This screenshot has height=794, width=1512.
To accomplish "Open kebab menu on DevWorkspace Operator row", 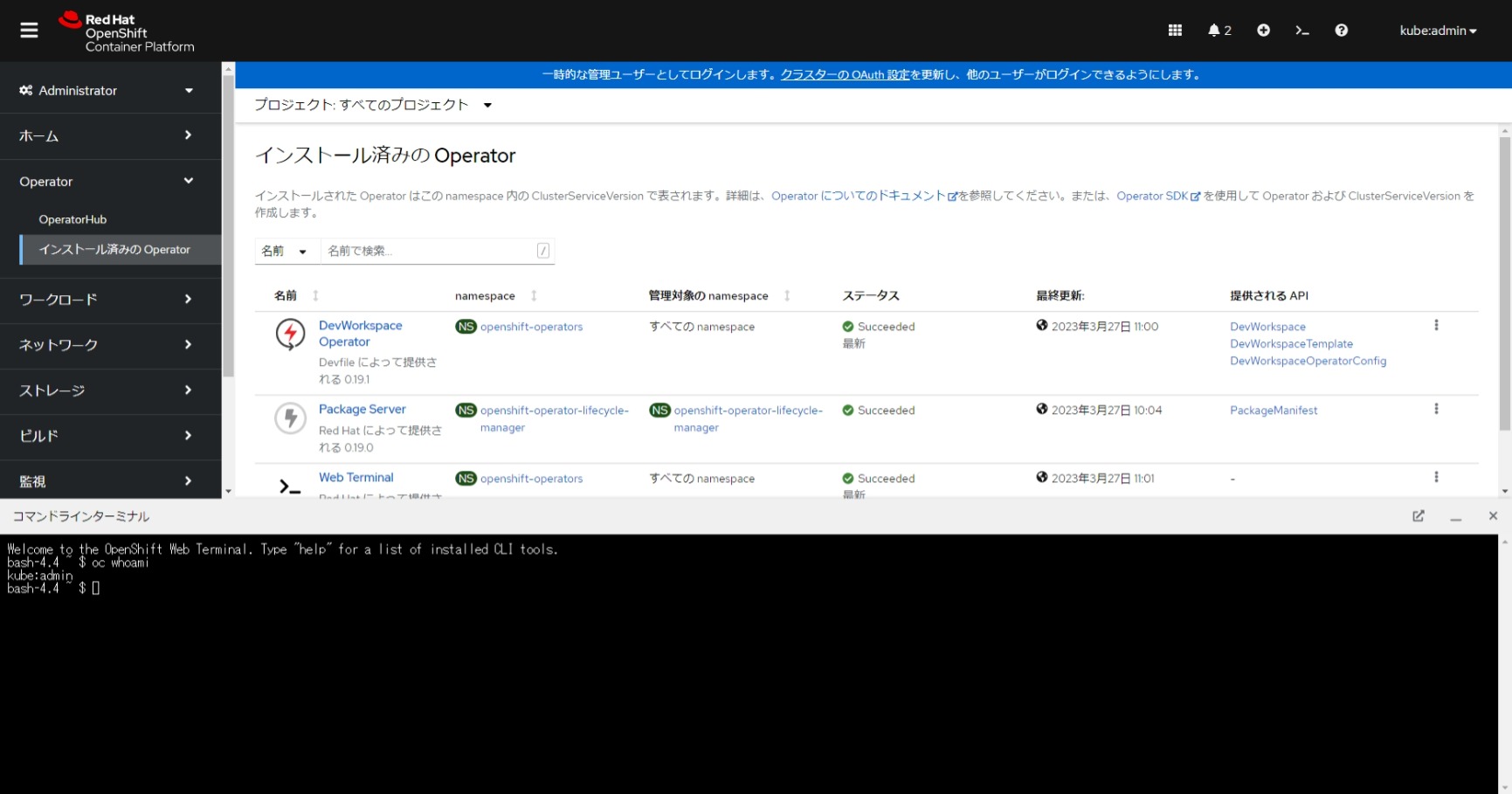I will pyautogui.click(x=1437, y=323).
